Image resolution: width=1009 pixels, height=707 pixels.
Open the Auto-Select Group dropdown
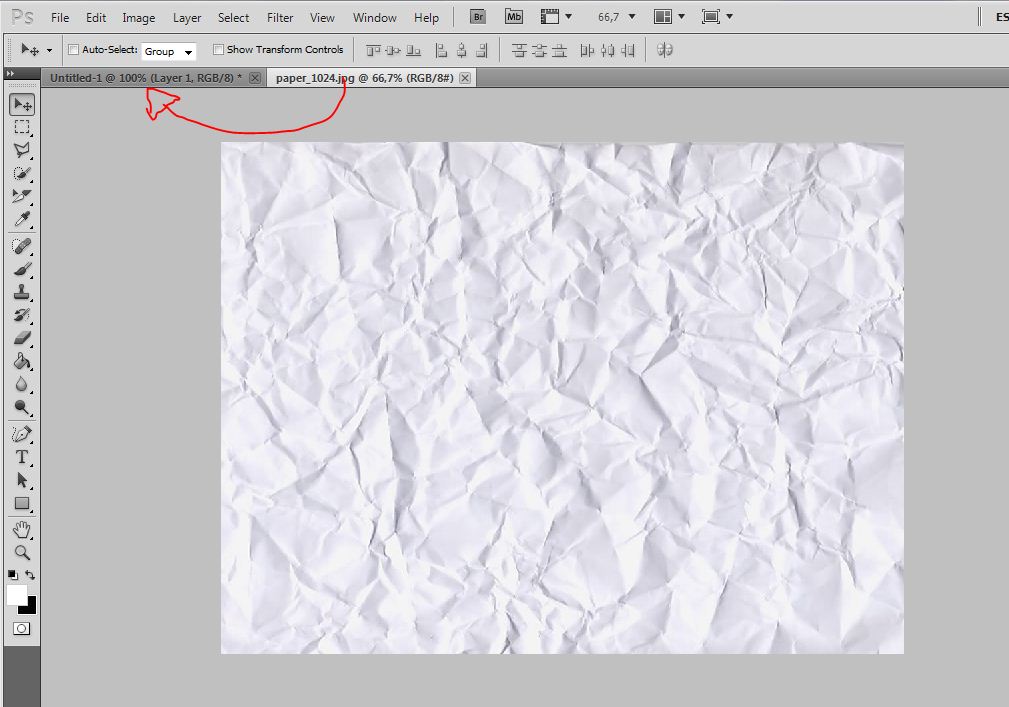click(169, 50)
